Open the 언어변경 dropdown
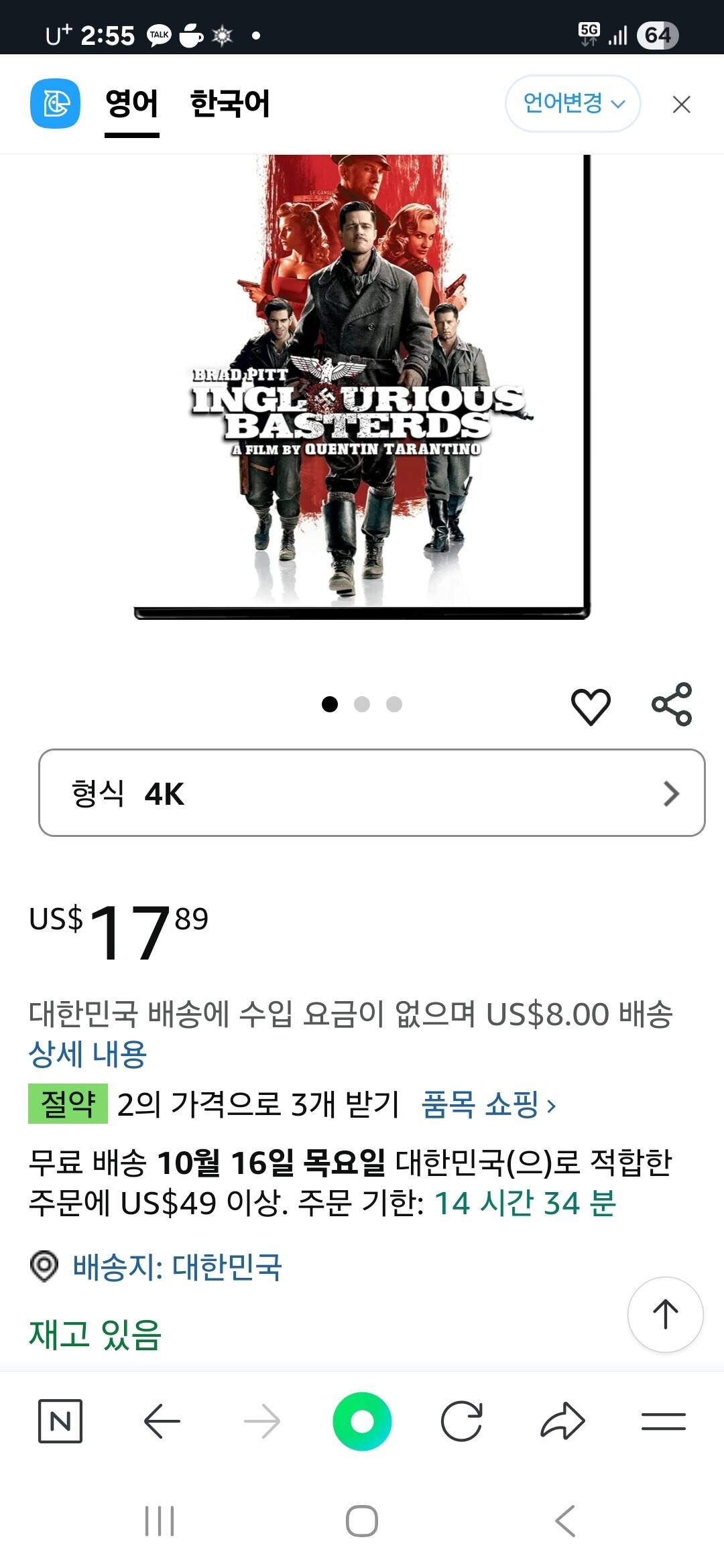Screen dimensions: 724x1568 pyautogui.click(x=572, y=103)
